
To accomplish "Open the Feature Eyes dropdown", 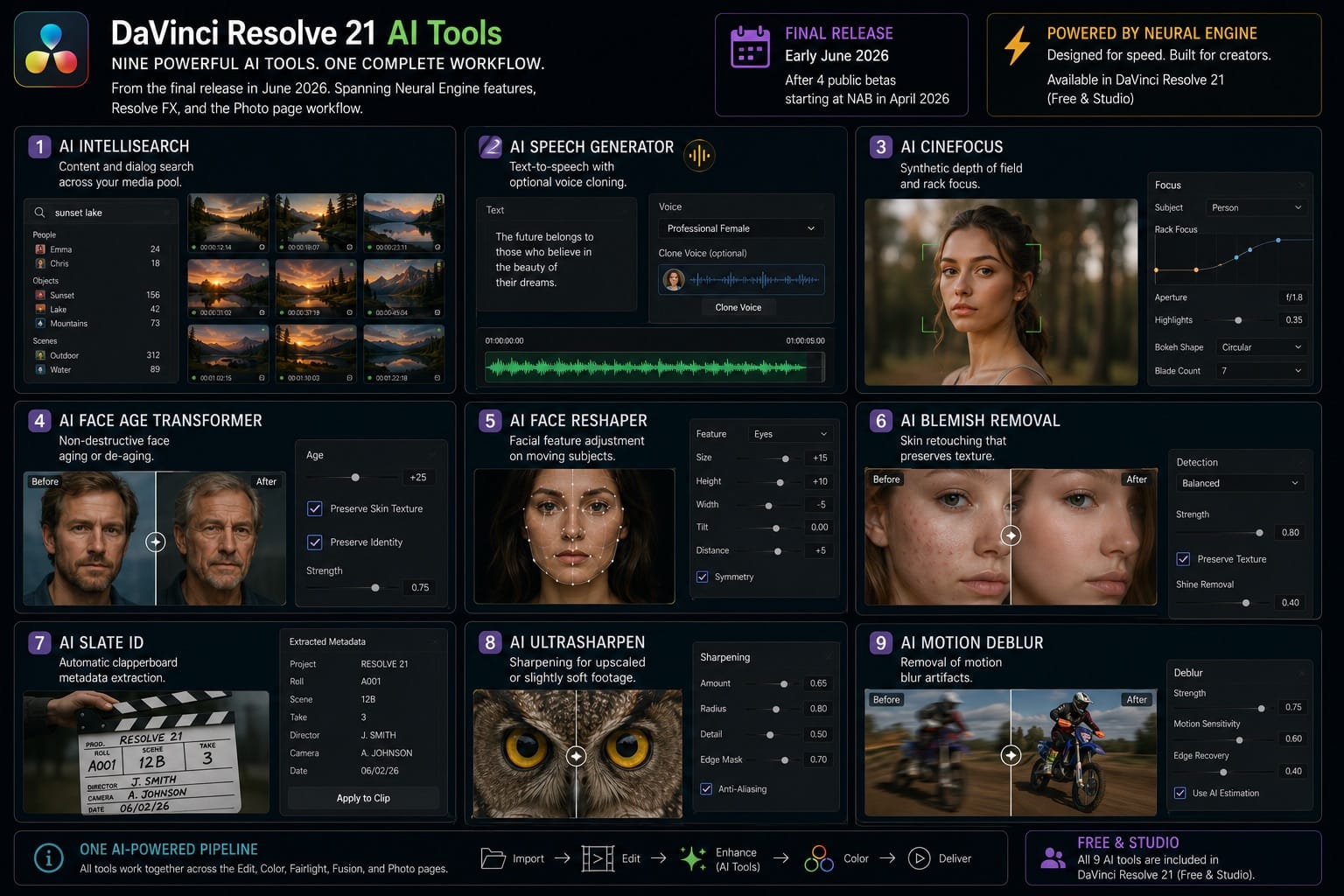I will pyautogui.click(x=789, y=434).
